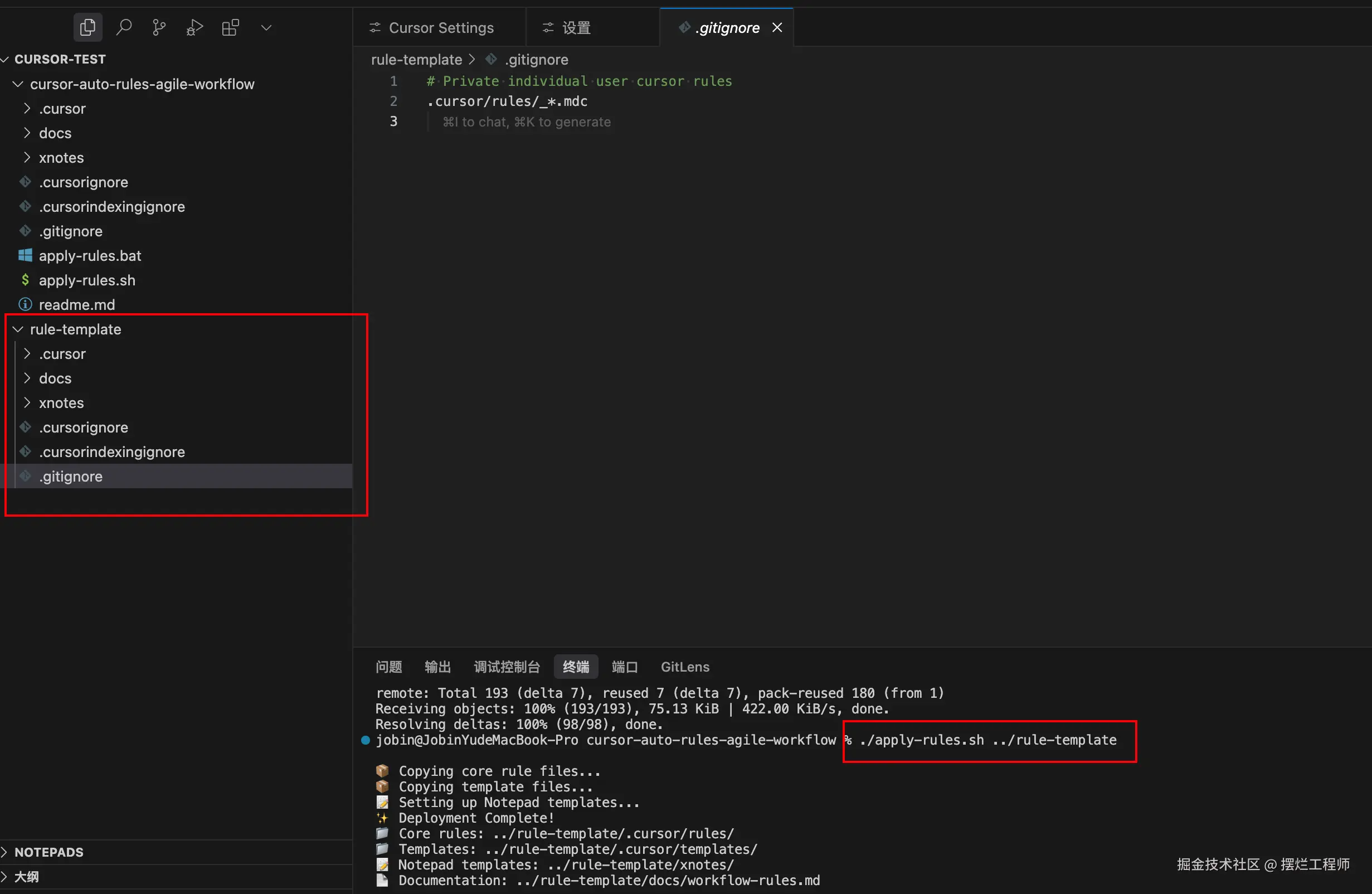Open the Source Control branch icon
This screenshot has width=1372, height=894.
159,27
